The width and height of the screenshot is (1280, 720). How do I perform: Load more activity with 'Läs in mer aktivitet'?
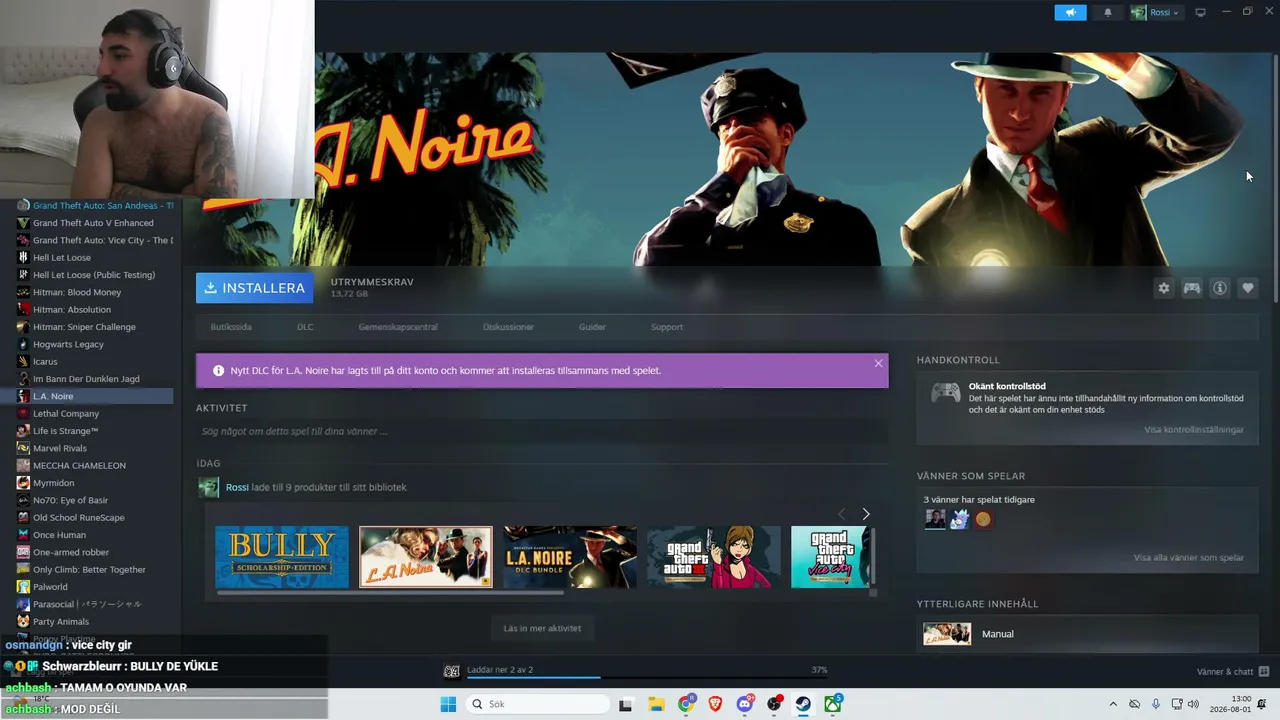click(x=542, y=628)
